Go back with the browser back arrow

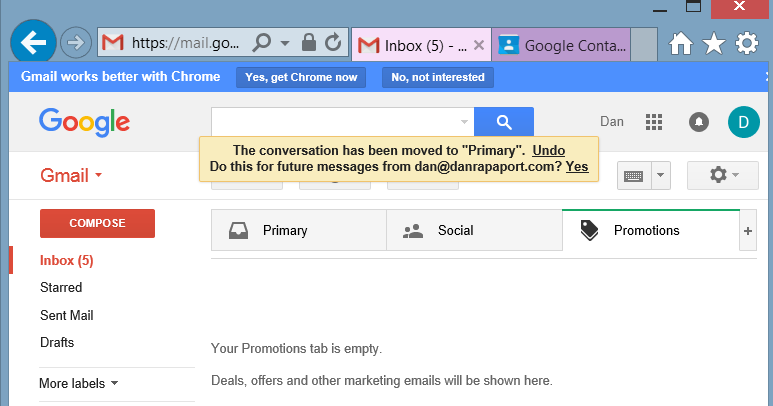pyautogui.click(x=34, y=42)
